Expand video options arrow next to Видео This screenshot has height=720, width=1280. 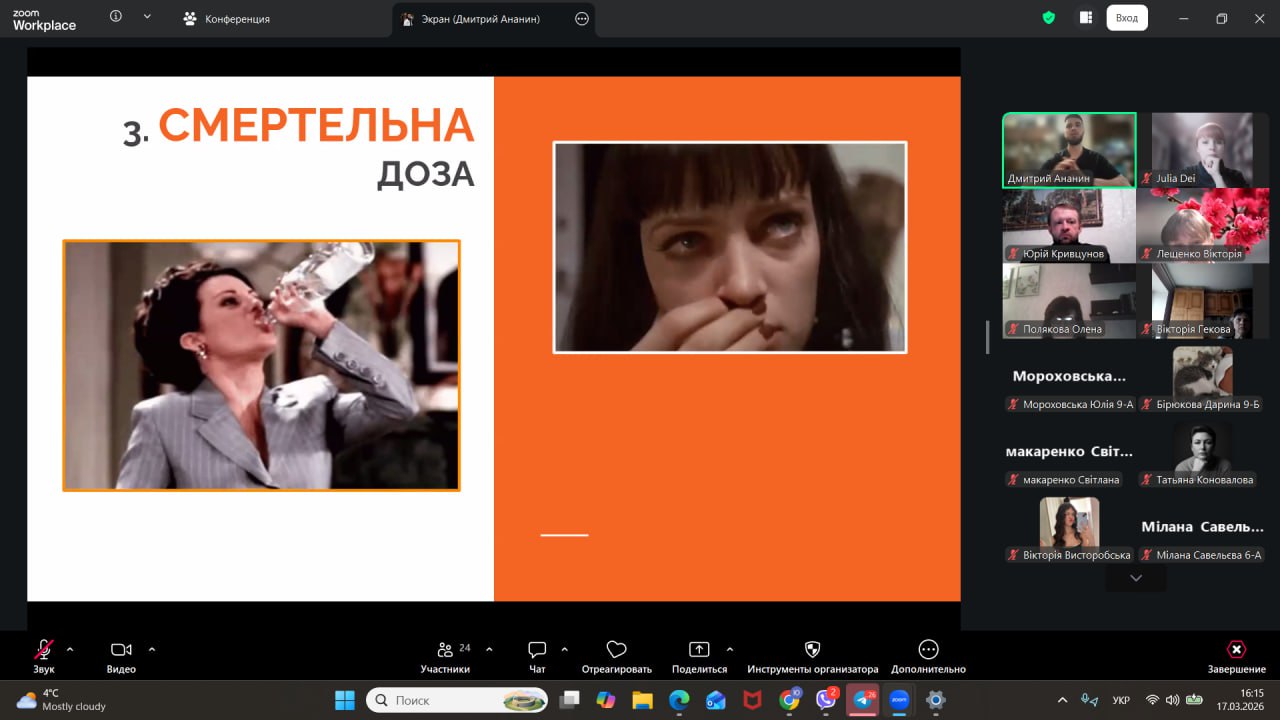[152, 649]
